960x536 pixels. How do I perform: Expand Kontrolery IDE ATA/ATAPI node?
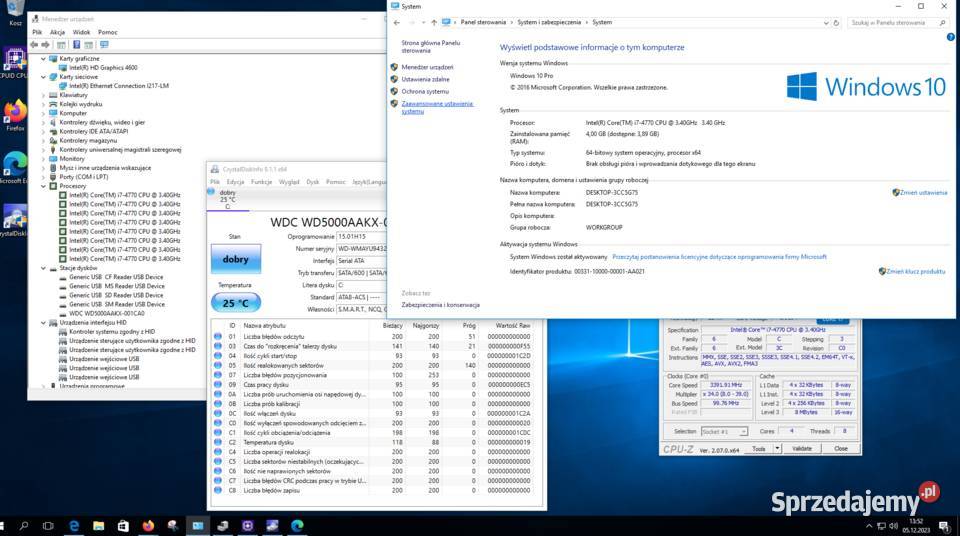pyautogui.click(x=43, y=132)
